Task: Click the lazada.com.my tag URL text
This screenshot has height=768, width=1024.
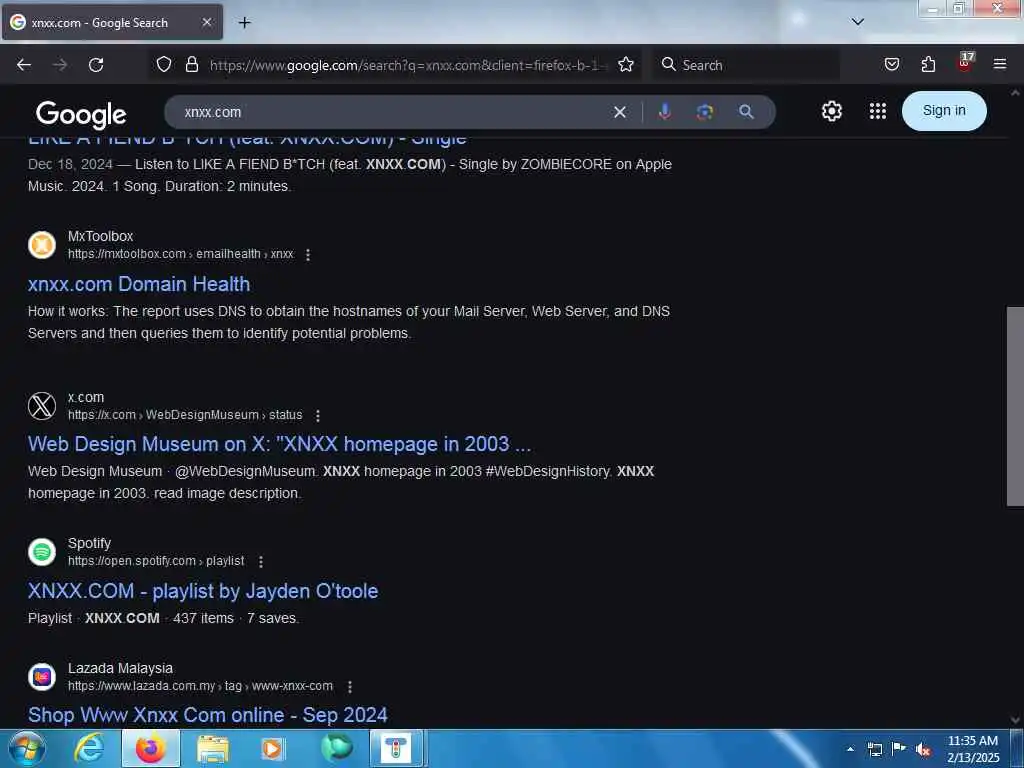Action: coord(200,686)
